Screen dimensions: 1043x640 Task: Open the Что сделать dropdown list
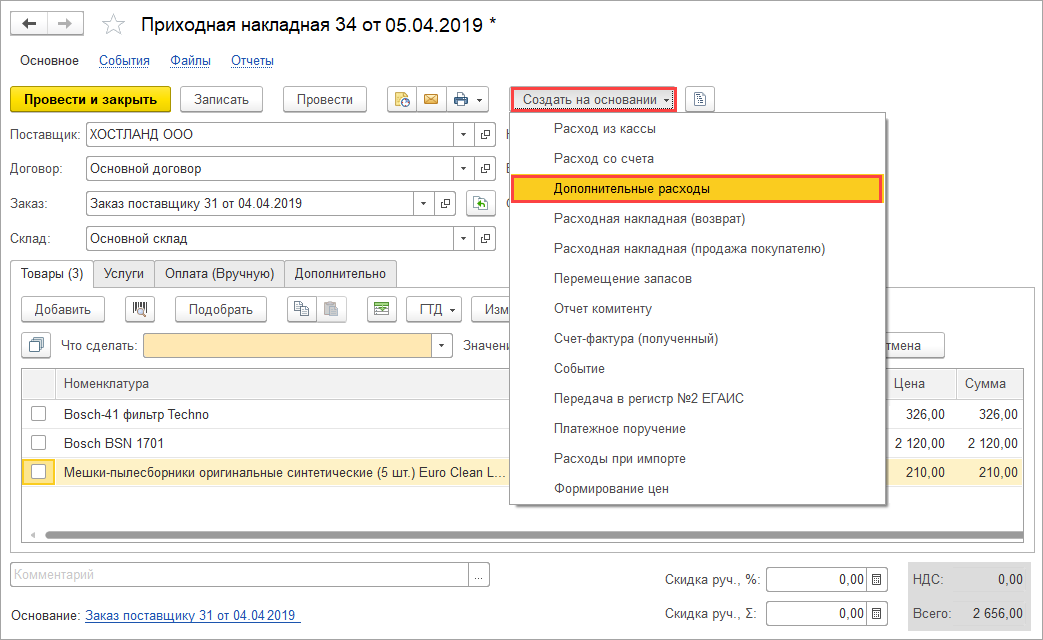[x=443, y=345]
